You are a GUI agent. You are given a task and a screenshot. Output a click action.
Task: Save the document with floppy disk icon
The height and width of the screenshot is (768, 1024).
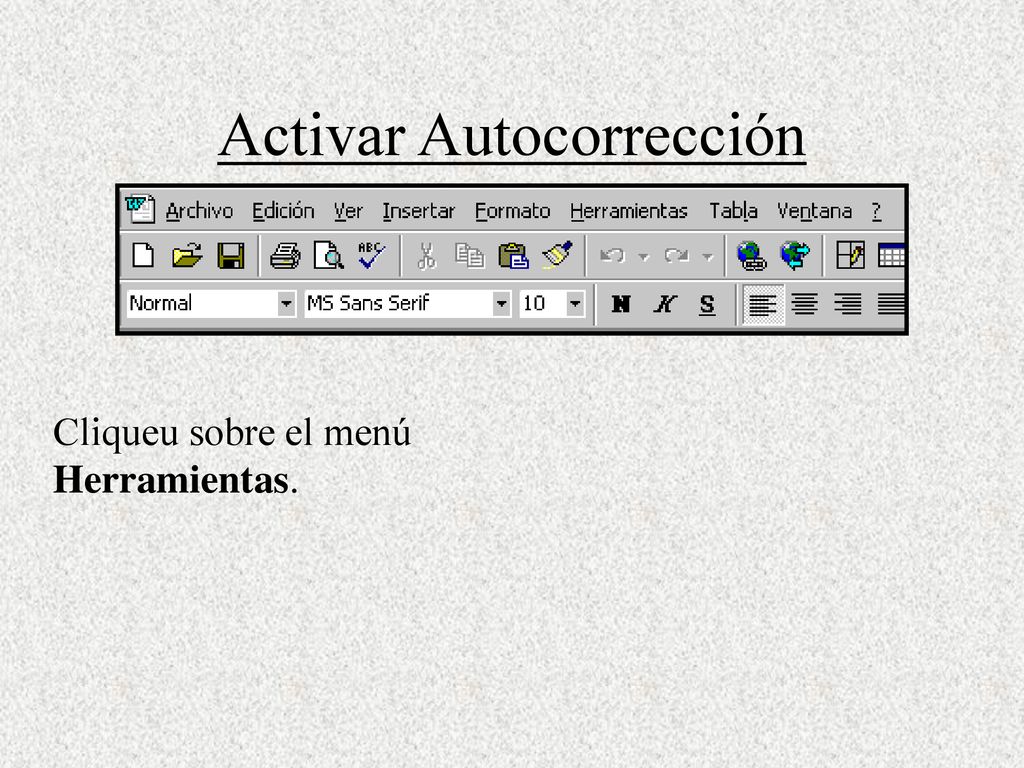(231, 255)
